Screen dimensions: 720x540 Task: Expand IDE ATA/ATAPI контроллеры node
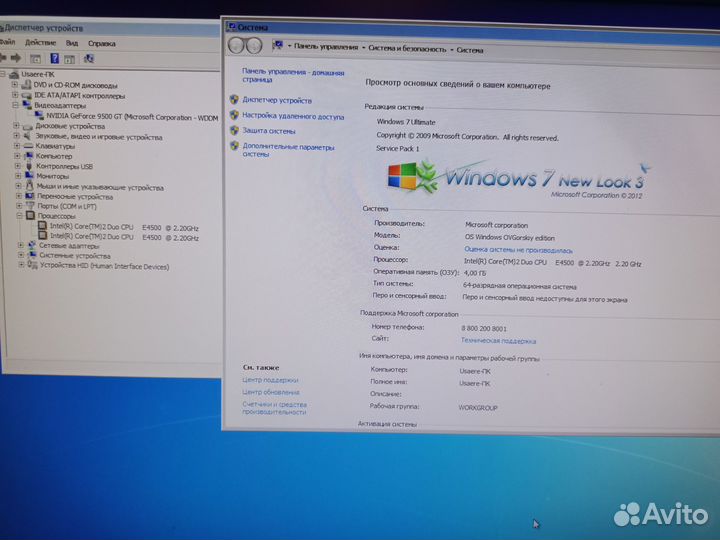(x=15, y=95)
